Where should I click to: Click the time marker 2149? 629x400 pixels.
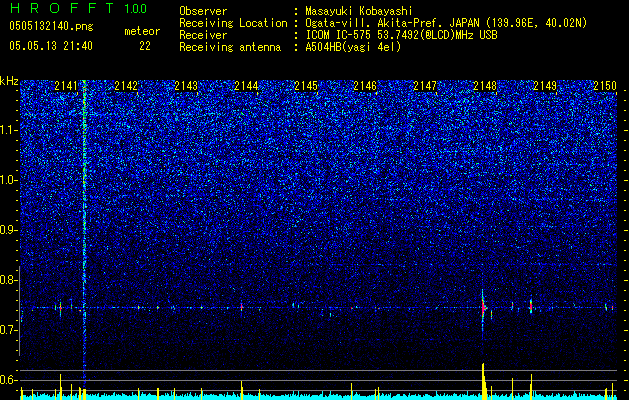coord(545,86)
